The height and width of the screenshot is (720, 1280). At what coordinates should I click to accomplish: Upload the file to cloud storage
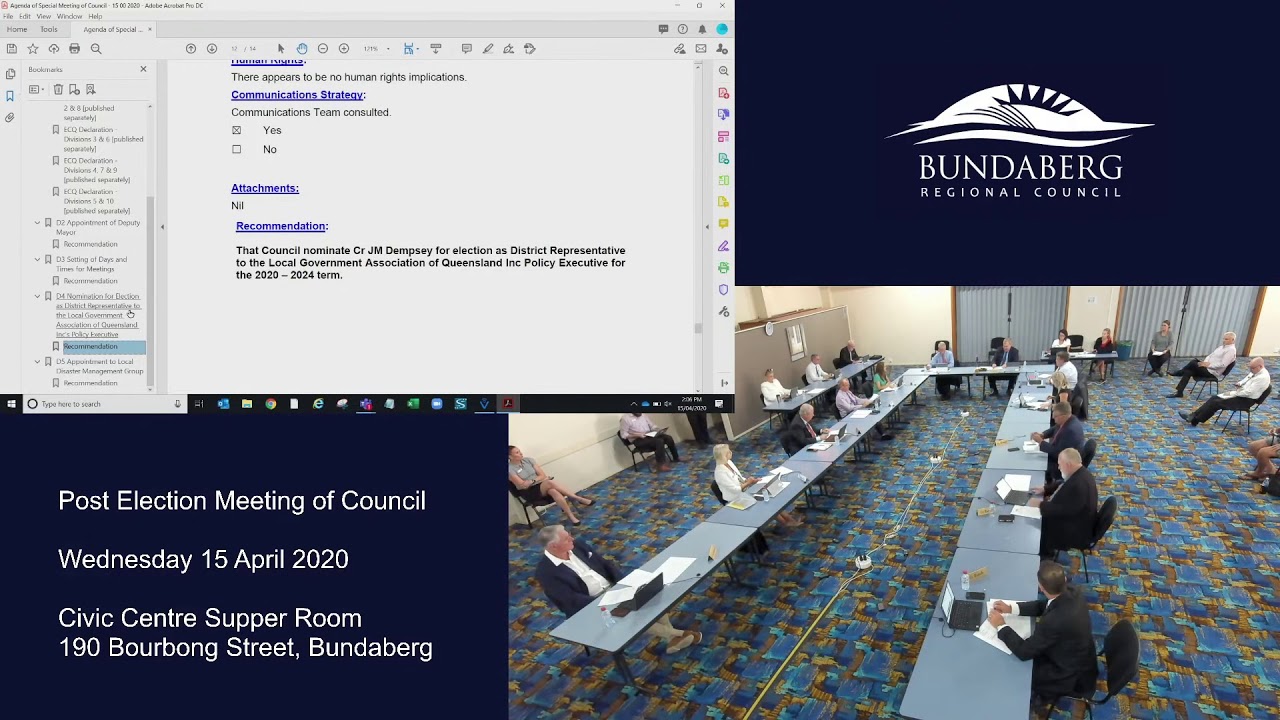pos(54,48)
